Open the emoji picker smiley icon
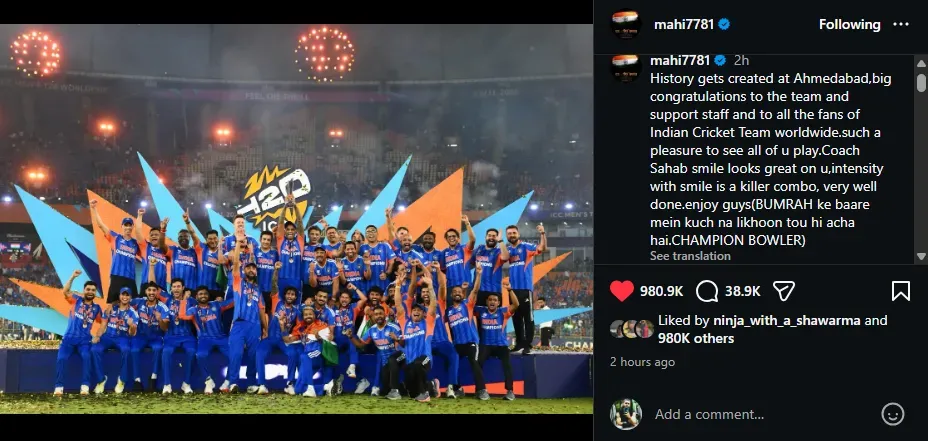The height and width of the screenshot is (441, 928). click(x=892, y=414)
